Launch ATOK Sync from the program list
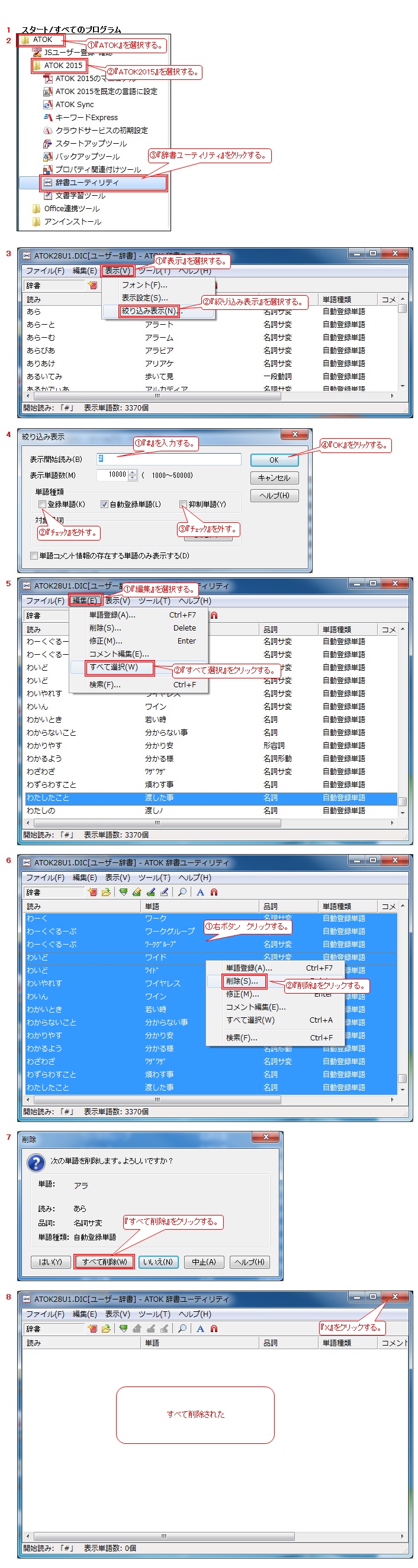Viewport: 418px width, 1568px height. (68, 105)
